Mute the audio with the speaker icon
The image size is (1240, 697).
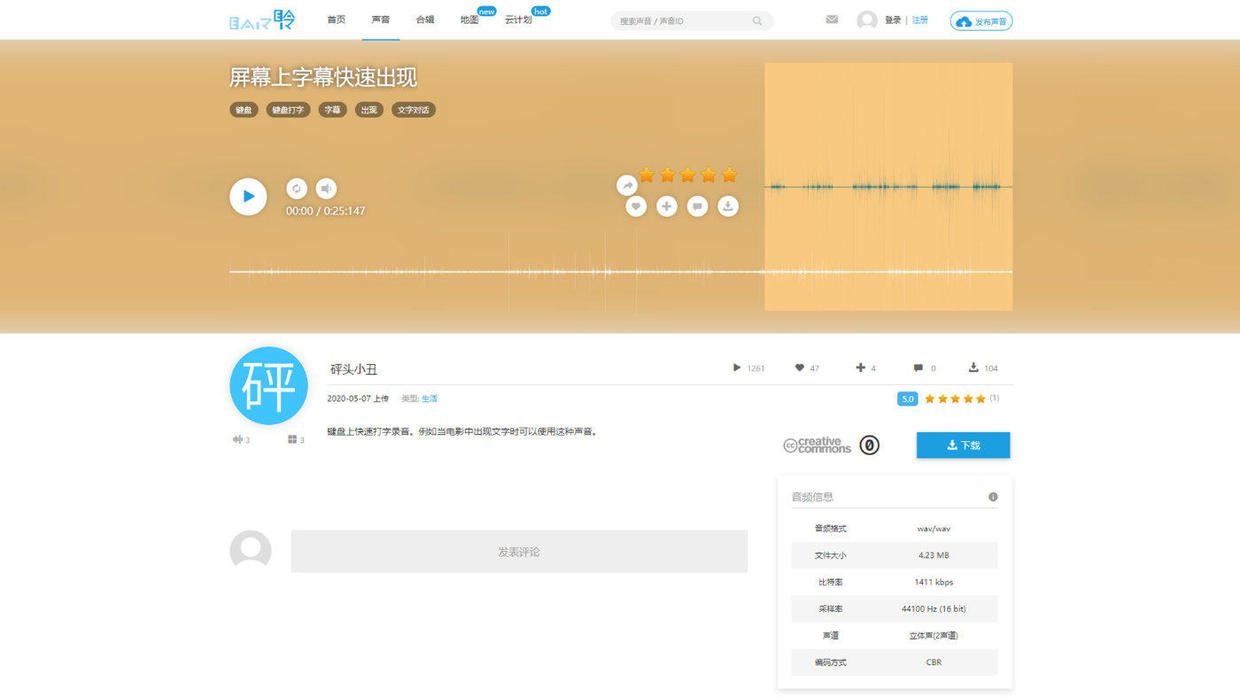coord(326,188)
